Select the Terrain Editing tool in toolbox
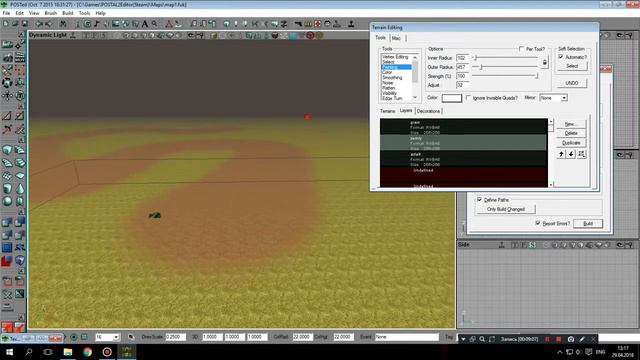Image resolution: width=640 pixels, height=360 pixels. pyautogui.click(x=7, y=57)
